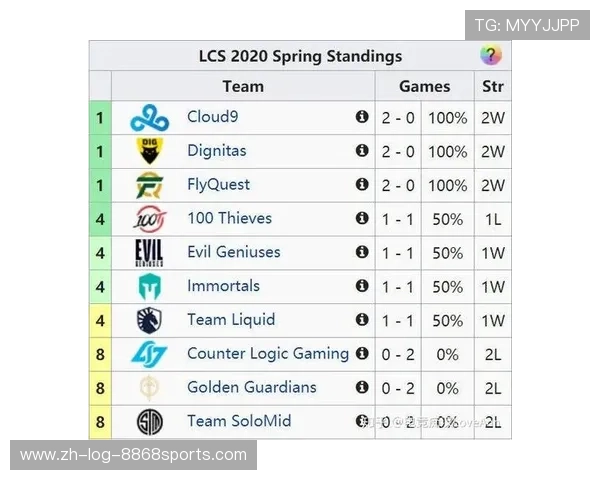Click the Evil Geniuses team logo
600x480 pixels.
149,253
